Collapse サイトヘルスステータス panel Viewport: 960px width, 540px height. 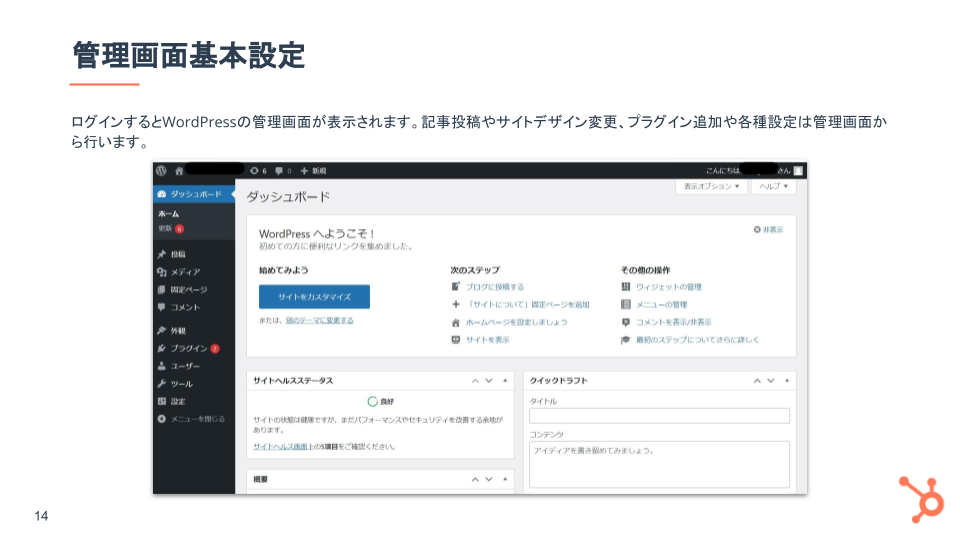pyautogui.click(x=505, y=381)
